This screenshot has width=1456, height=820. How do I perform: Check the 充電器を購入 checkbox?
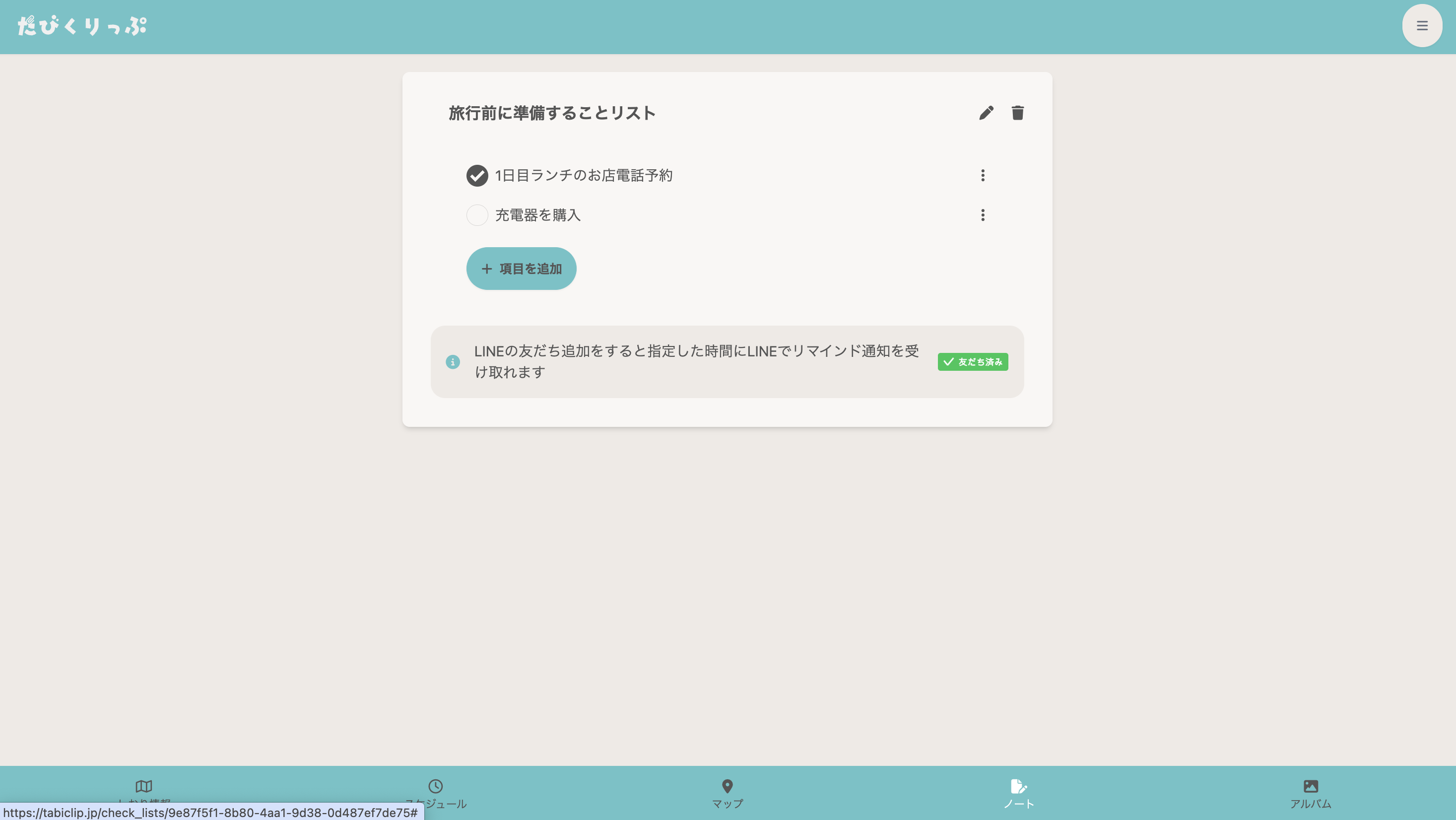(x=477, y=215)
